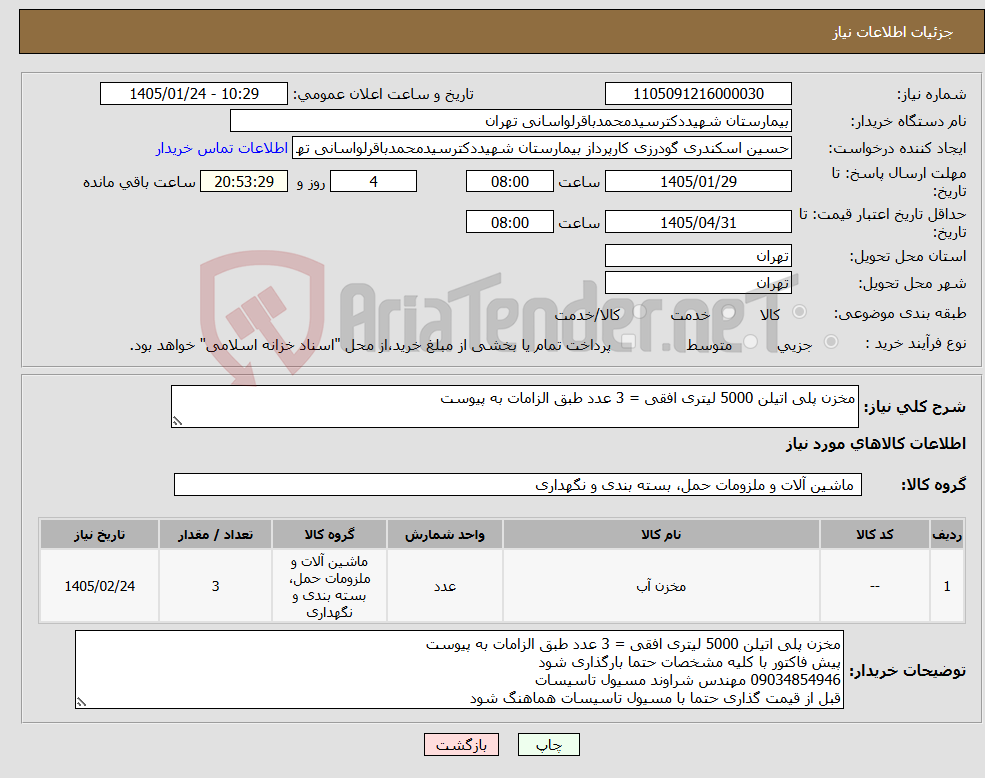Click the response deadline date 1405/01/29
Viewport: 985px width, 778px height.
tap(698, 182)
